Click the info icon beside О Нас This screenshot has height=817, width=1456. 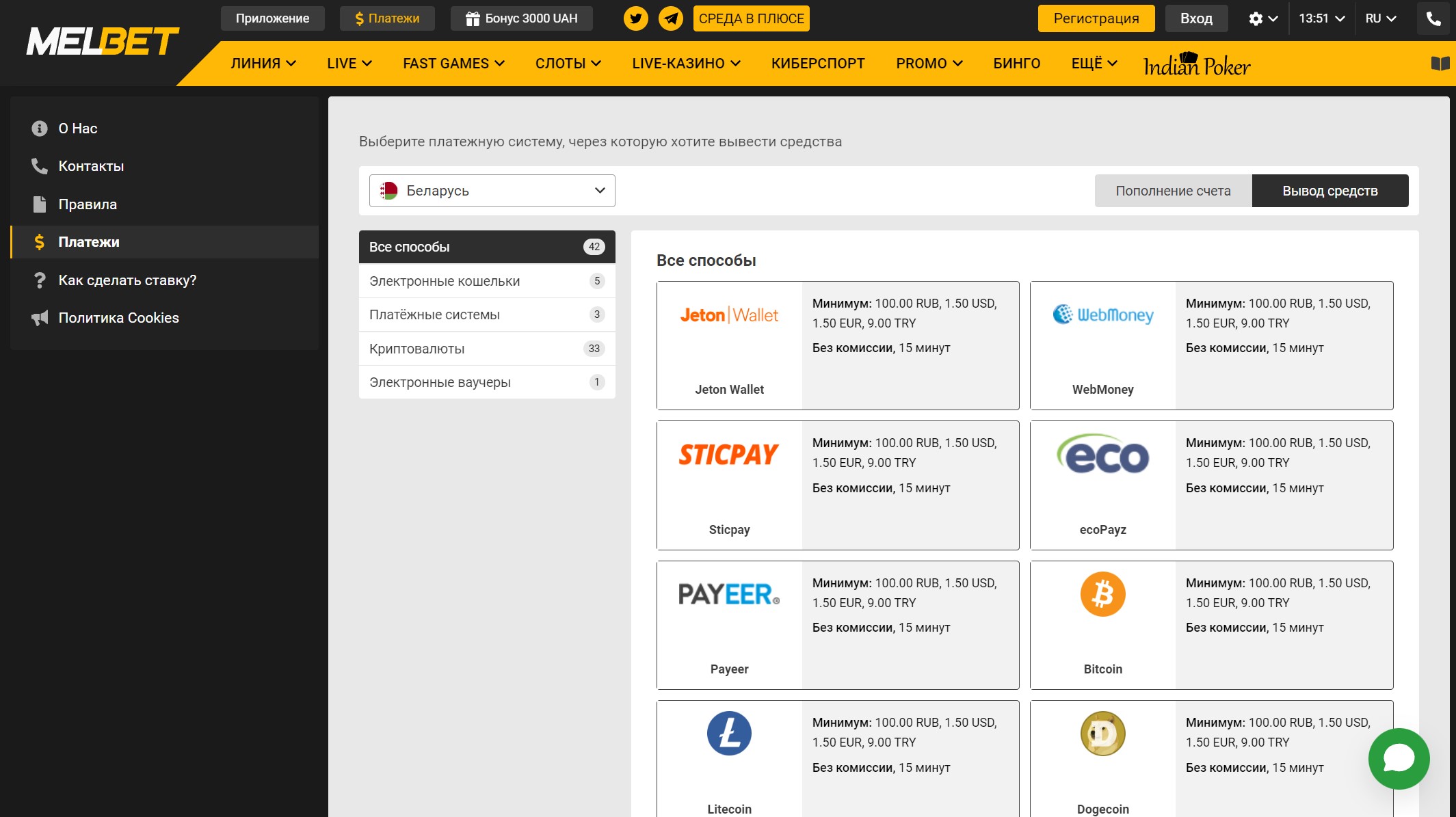(x=40, y=129)
